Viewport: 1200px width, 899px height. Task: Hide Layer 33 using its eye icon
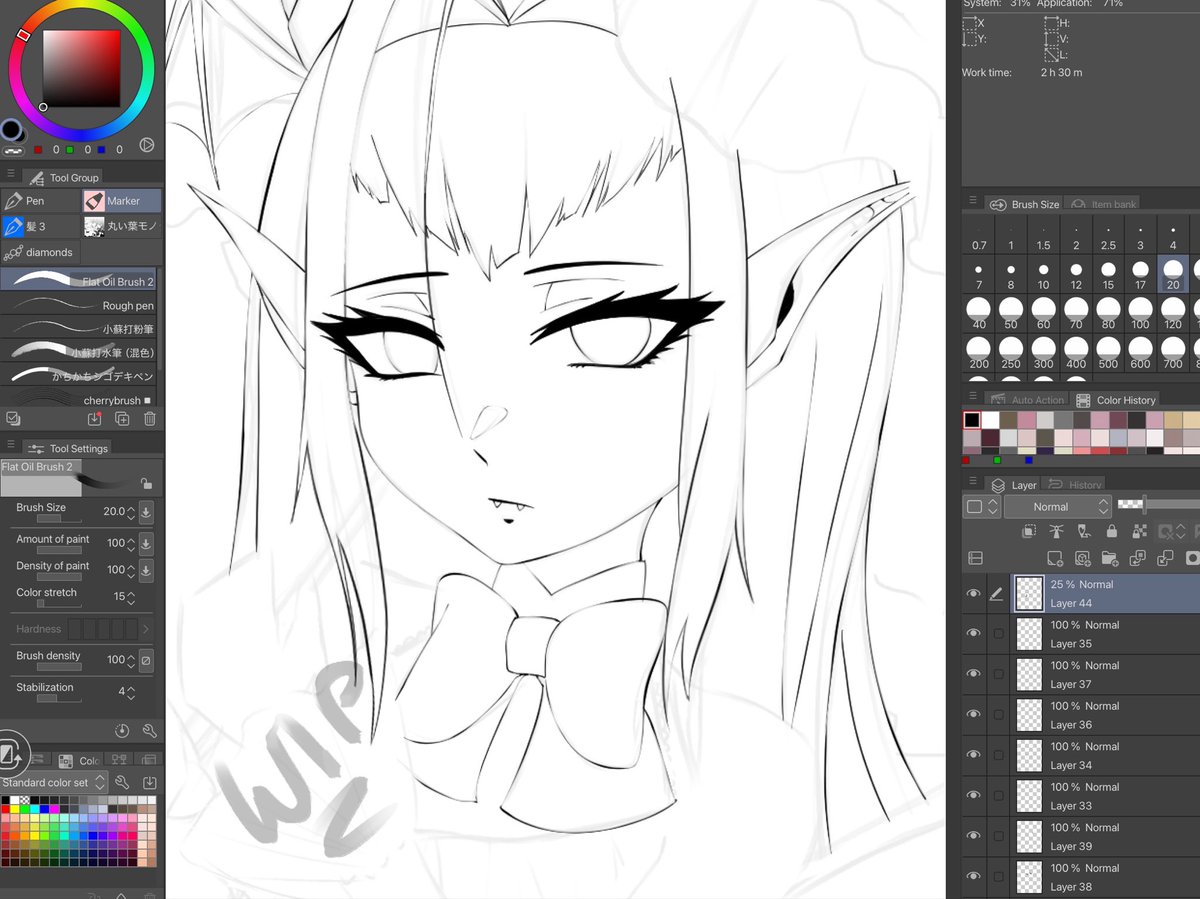click(x=973, y=796)
